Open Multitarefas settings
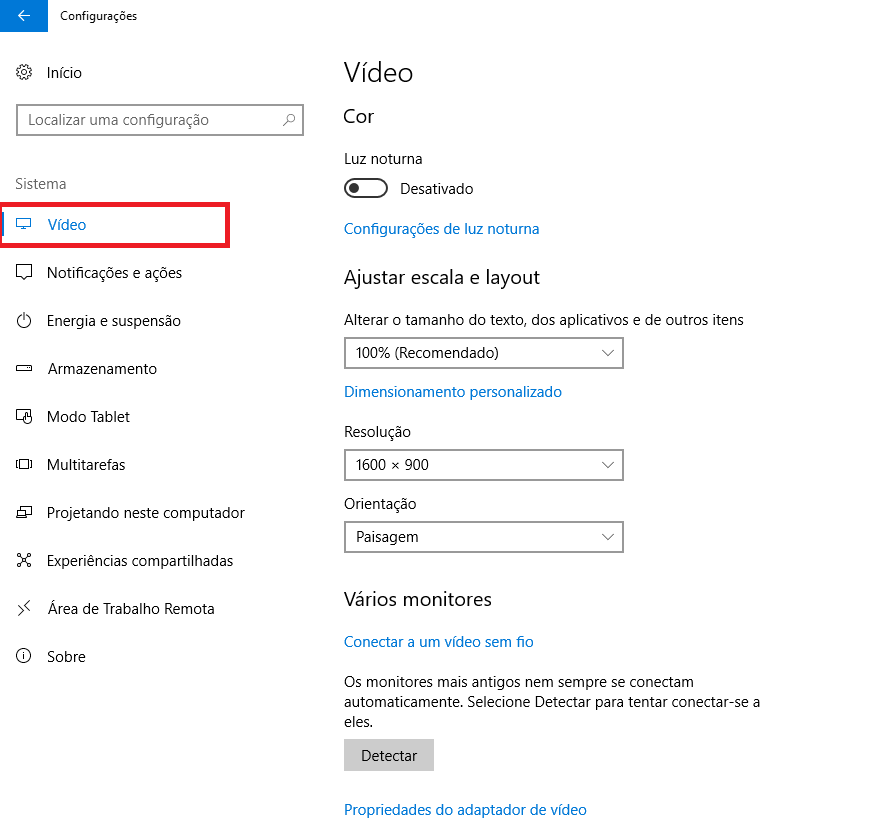The image size is (889, 837). (86, 464)
